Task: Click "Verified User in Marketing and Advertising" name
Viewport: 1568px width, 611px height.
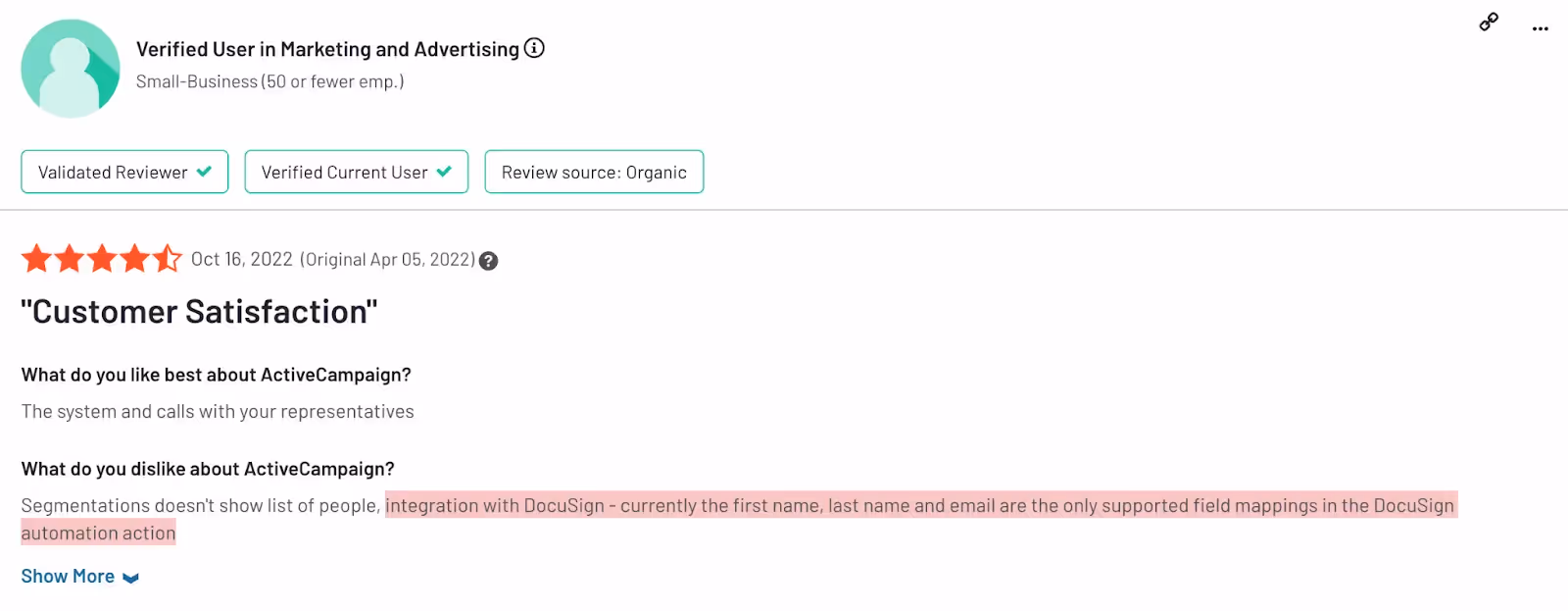Action: point(327,49)
